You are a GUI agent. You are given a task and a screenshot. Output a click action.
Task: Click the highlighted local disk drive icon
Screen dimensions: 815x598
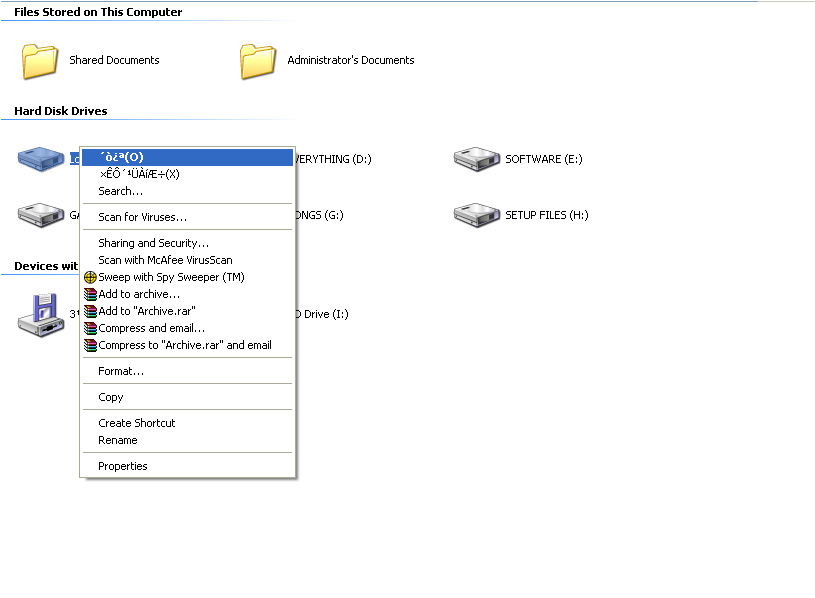[40, 158]
